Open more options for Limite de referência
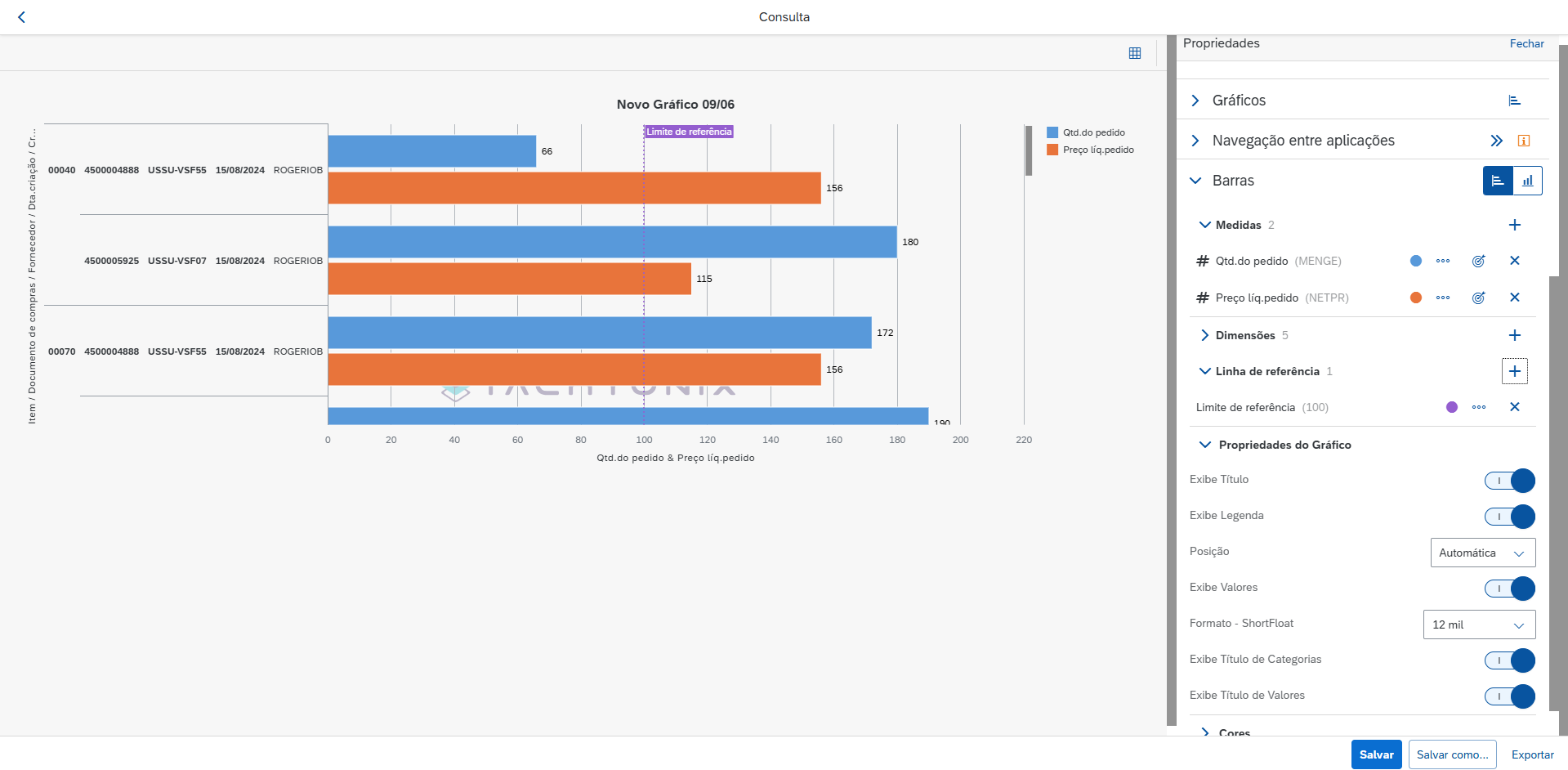Image resolution: width=1568 pixels, height=770 pixels. pos(1478,407)
